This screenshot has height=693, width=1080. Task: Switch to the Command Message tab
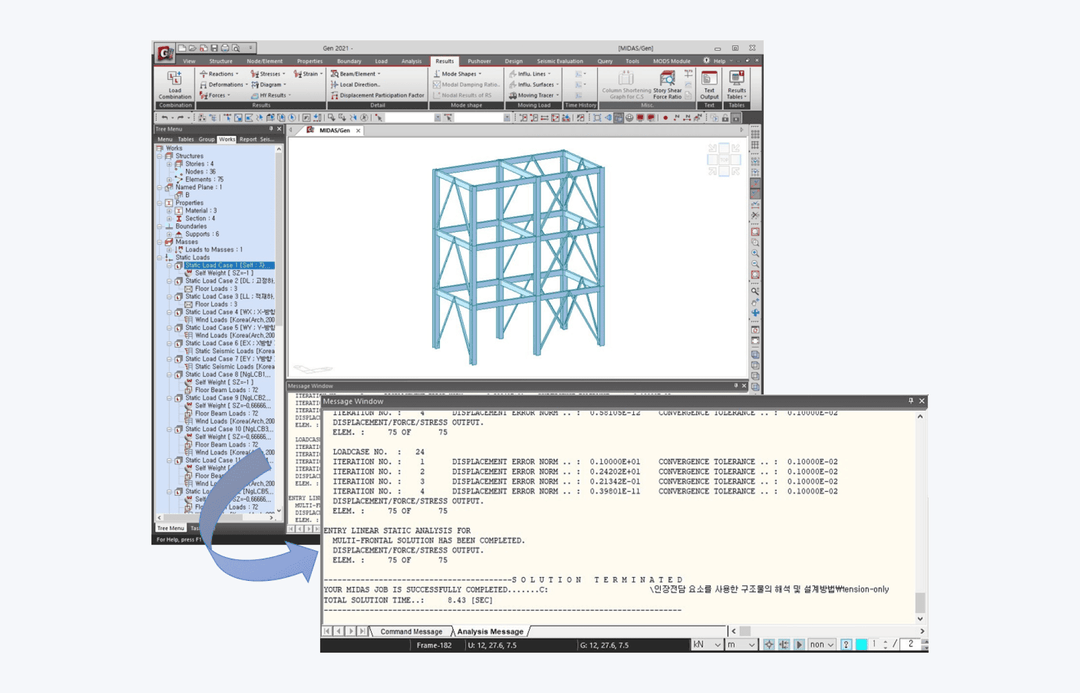(411, 631)
